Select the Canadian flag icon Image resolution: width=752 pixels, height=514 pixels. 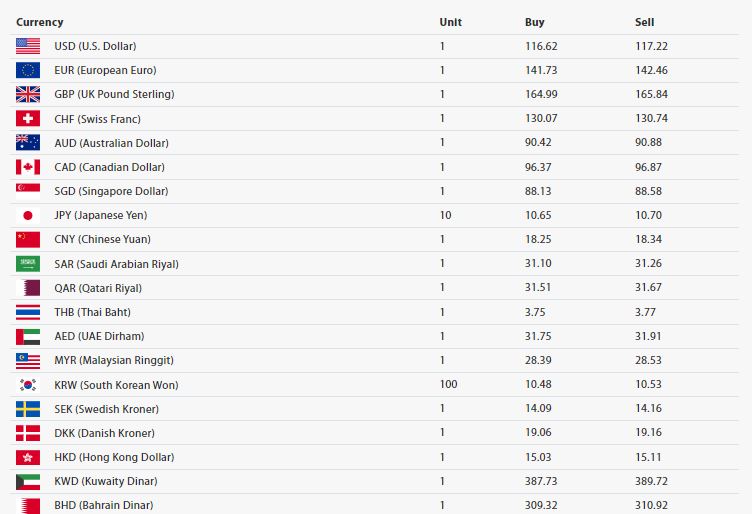pos(28,167)
